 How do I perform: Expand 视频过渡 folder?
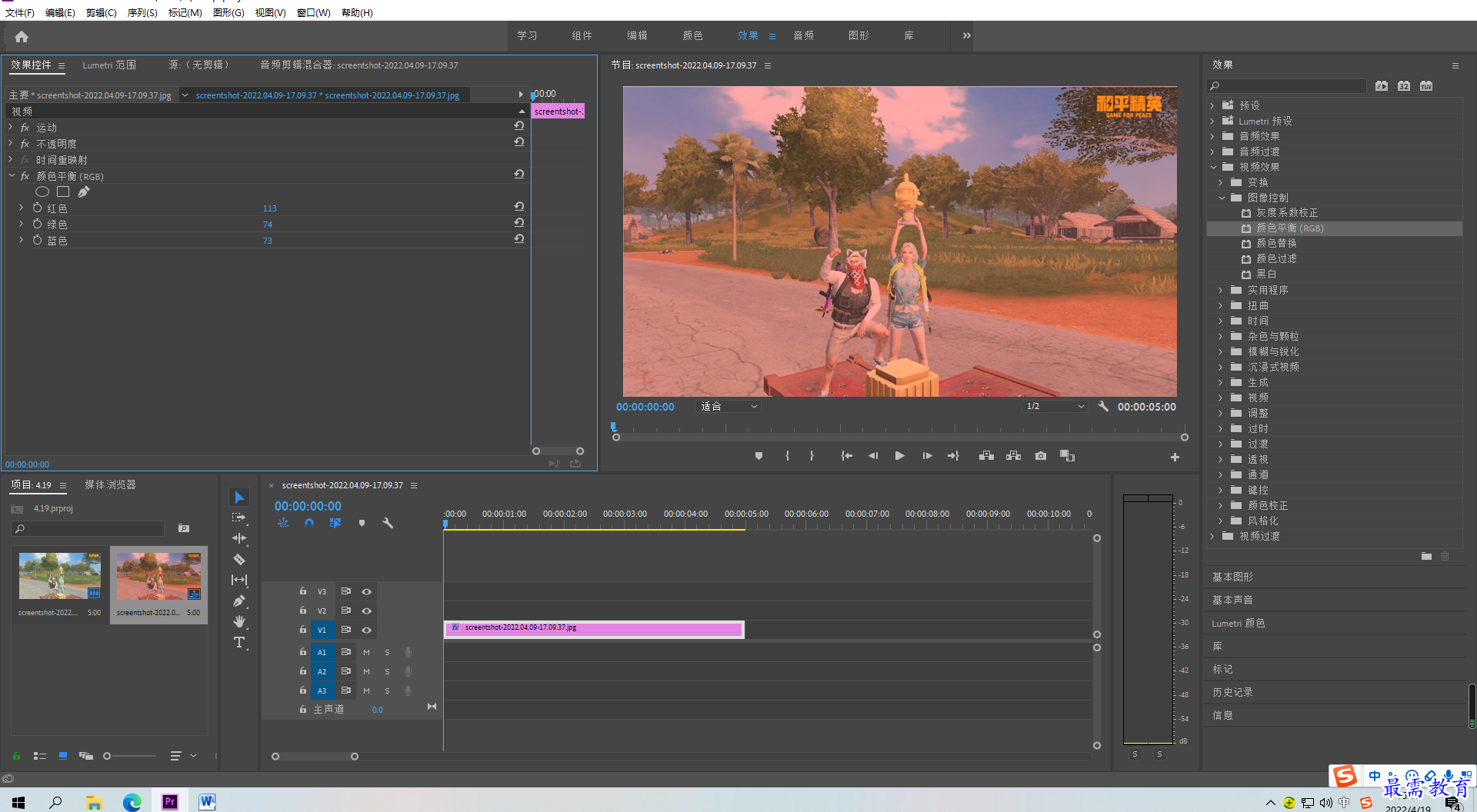1212,536
